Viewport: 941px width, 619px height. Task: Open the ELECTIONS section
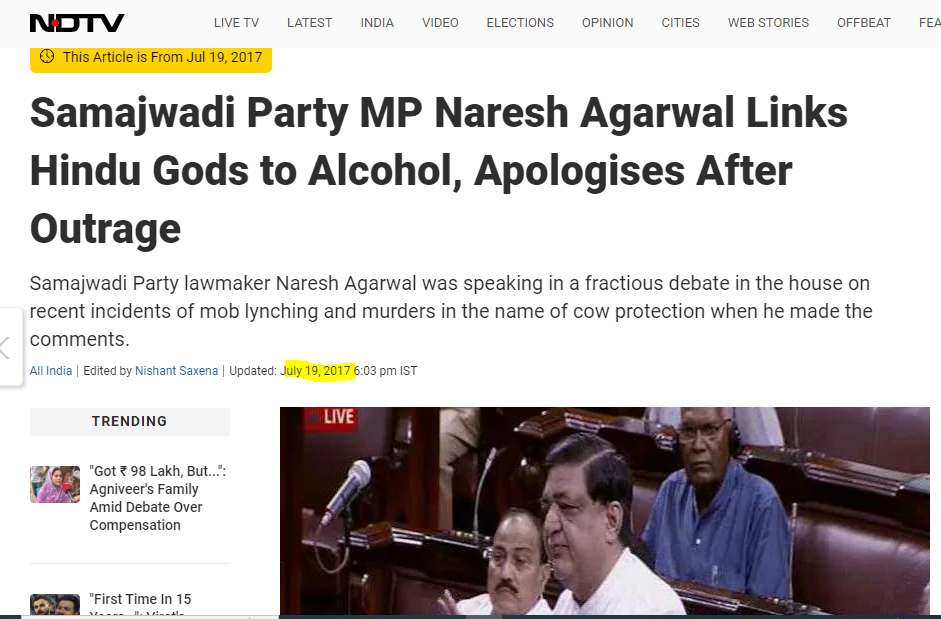click(x=520, y=23)
